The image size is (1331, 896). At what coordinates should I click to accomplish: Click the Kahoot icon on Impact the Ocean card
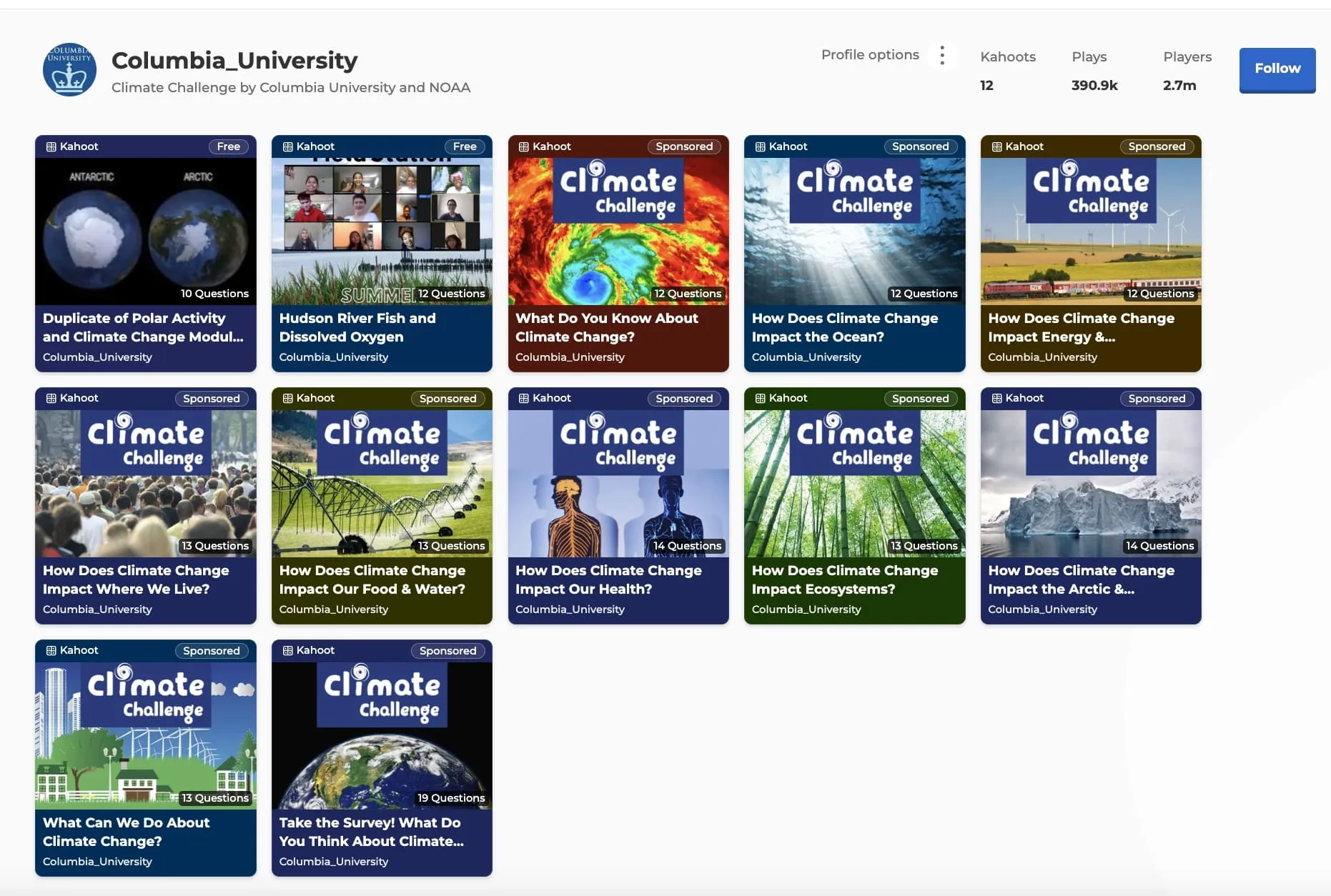coord(761,146)
